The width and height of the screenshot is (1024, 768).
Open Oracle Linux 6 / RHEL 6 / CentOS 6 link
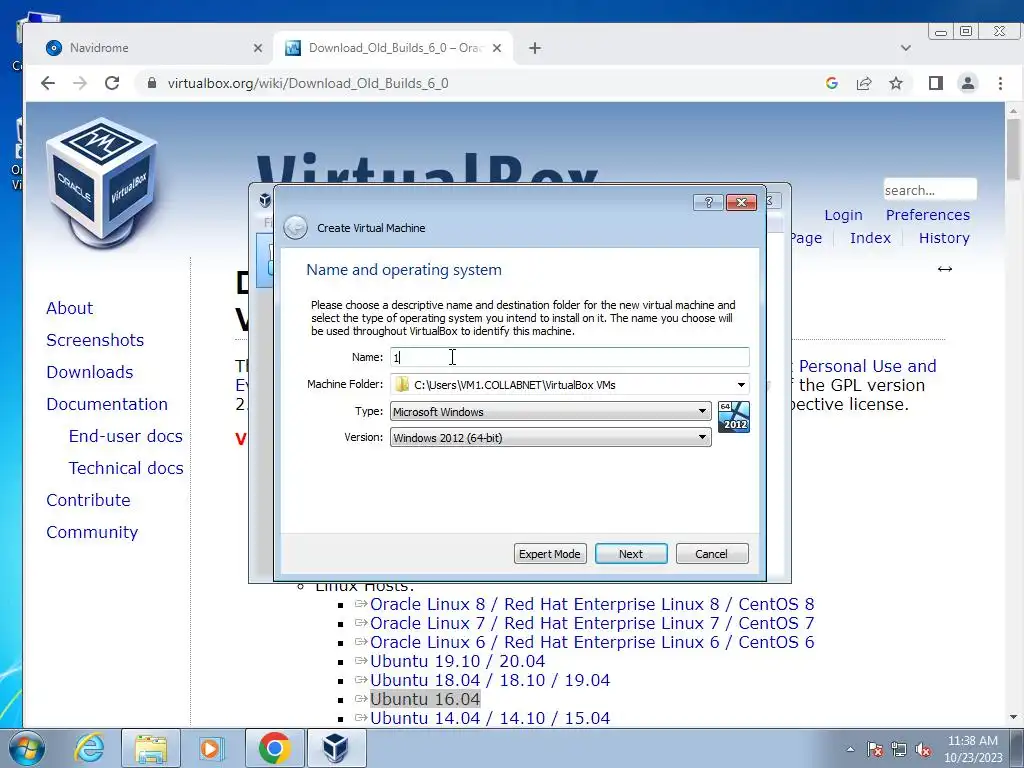pyautogui.click(x=592, y=642)
